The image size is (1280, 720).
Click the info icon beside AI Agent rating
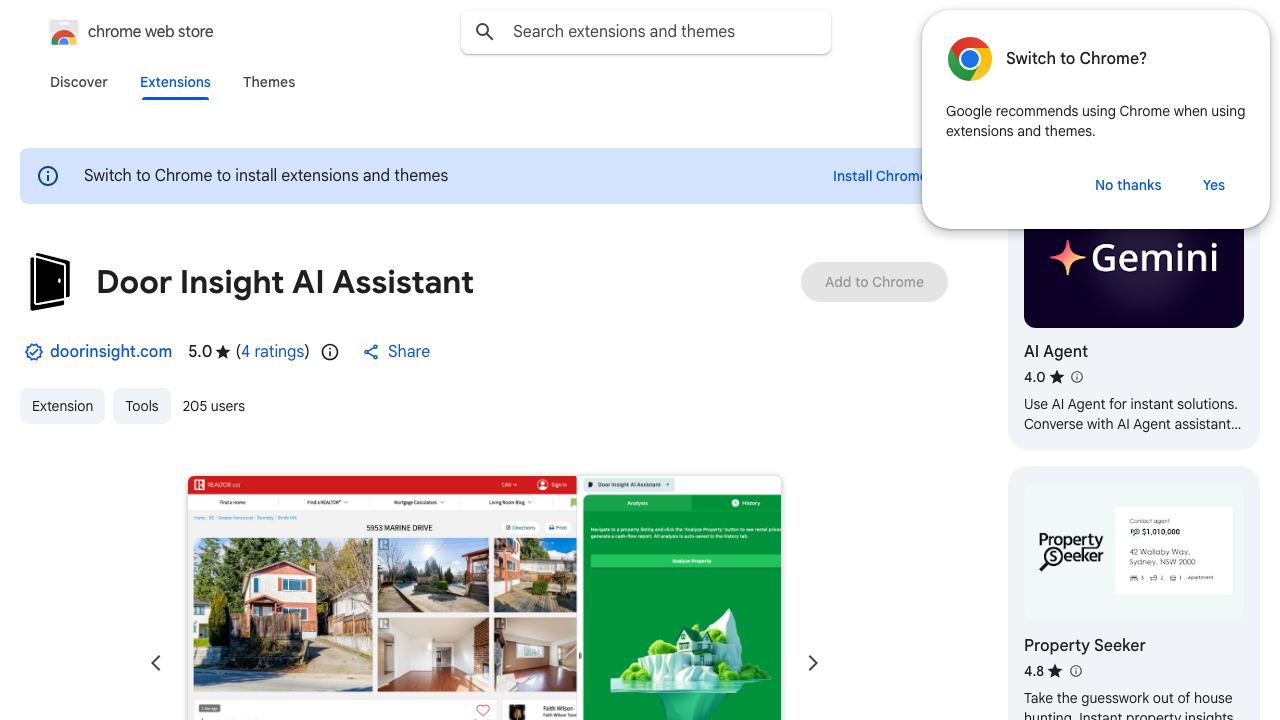[x=1077, y=377]
